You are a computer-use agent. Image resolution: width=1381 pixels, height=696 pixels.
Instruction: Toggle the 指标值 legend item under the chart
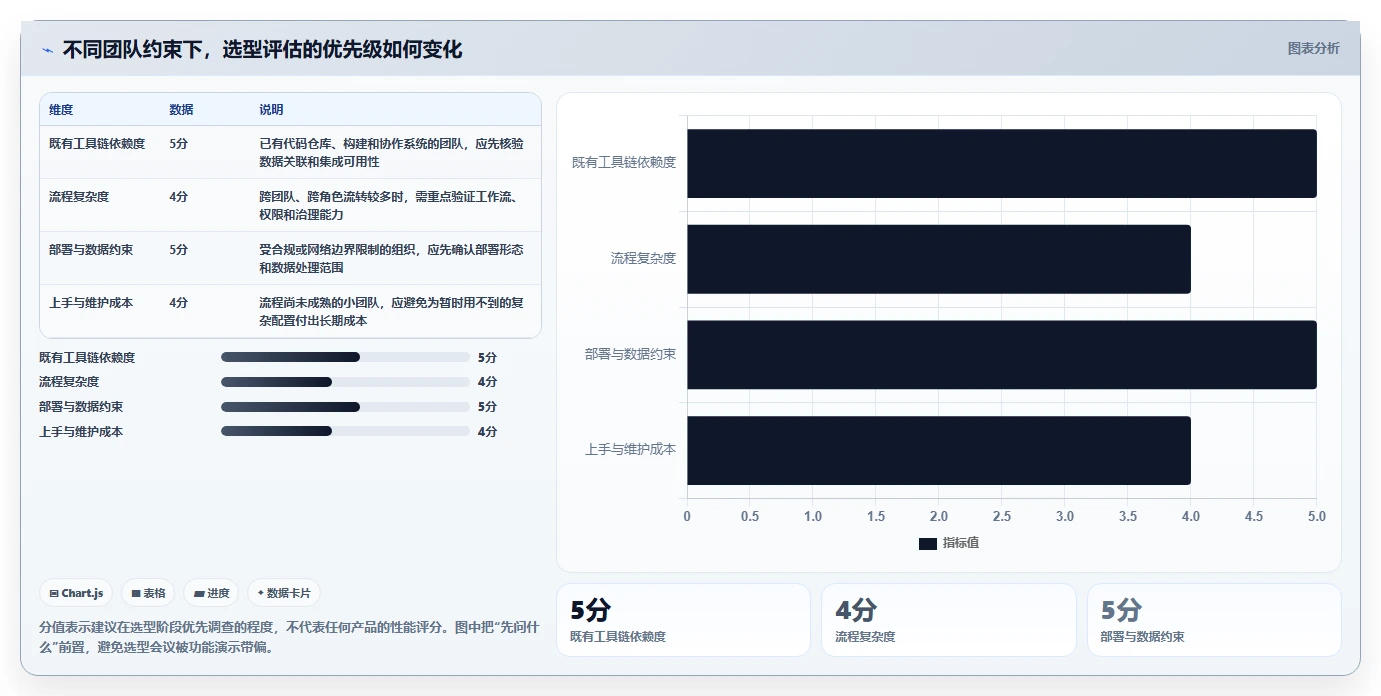pyautogui.click(x=949, y=543)
